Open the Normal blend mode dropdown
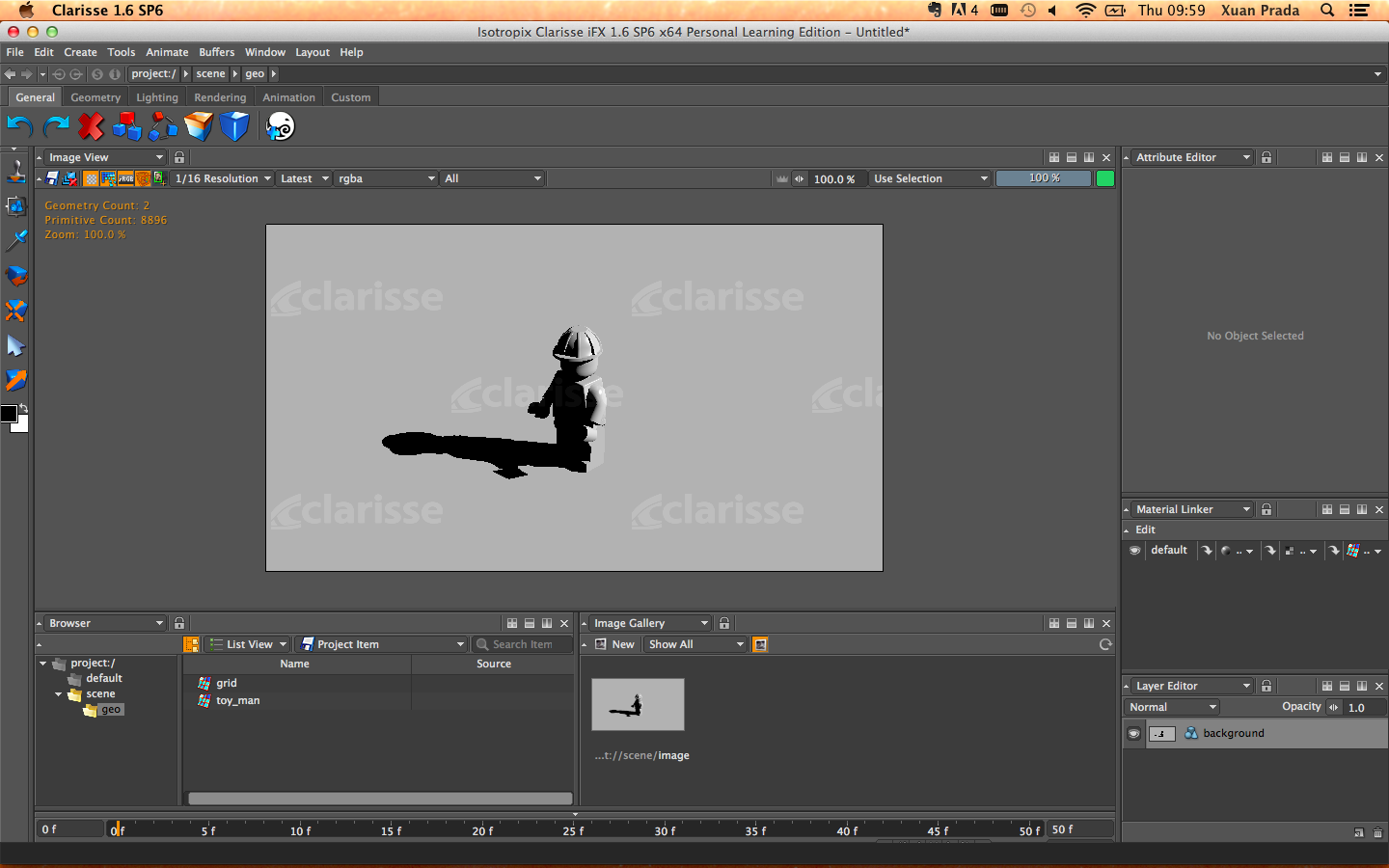The height and width of the screenshot is (868, 1389). (1172, 707)
